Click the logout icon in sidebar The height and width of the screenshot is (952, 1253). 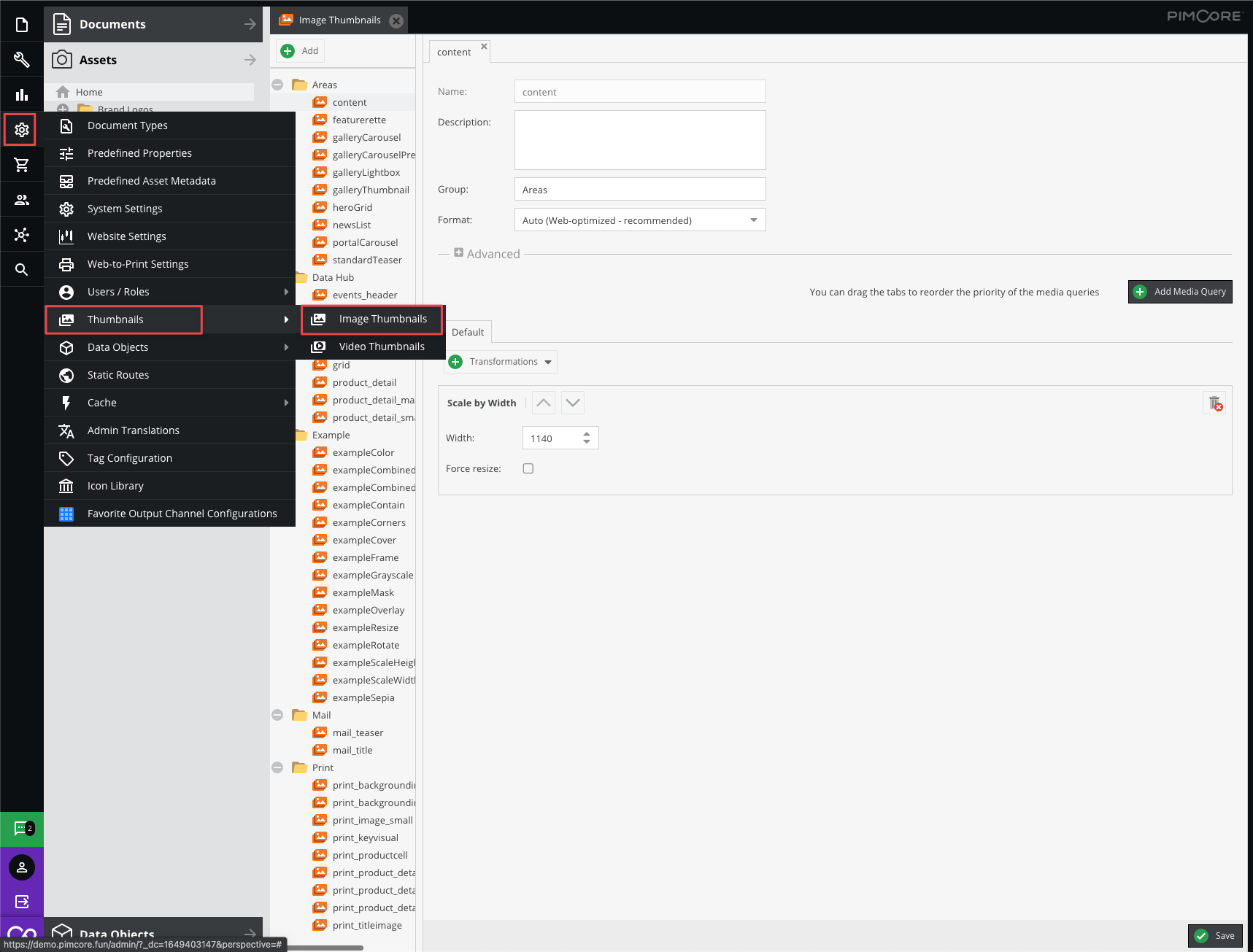coord(21,902)
